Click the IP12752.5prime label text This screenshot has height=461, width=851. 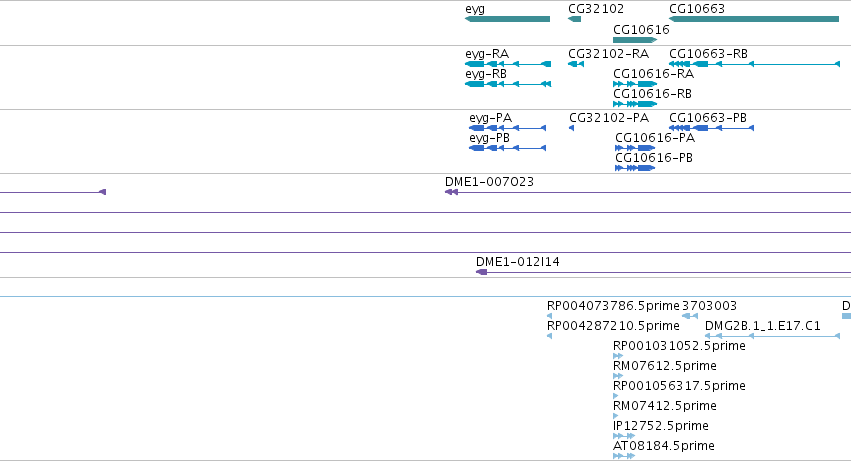click(661, 426)
